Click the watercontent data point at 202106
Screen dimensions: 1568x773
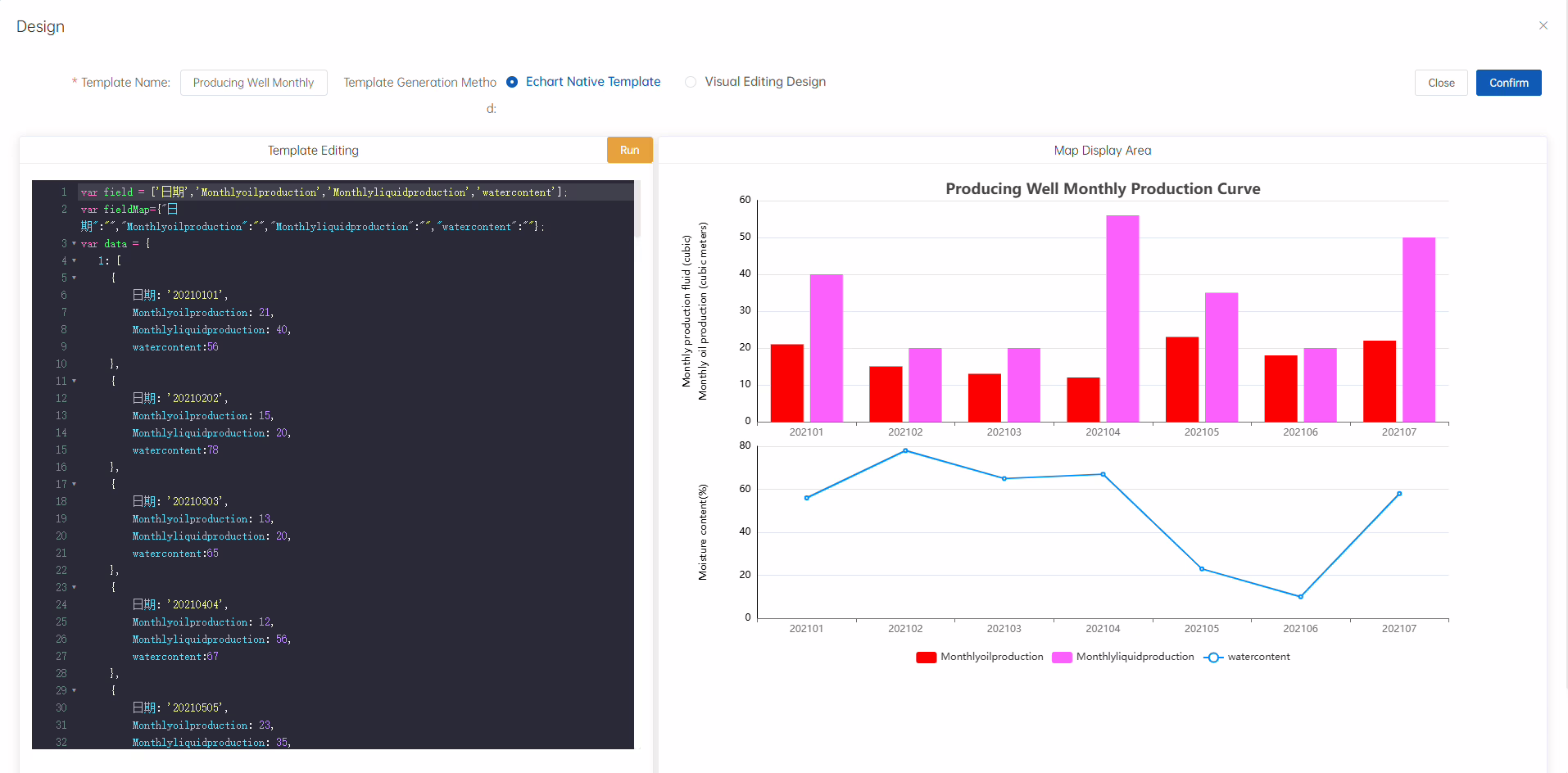pos(1300,597)
